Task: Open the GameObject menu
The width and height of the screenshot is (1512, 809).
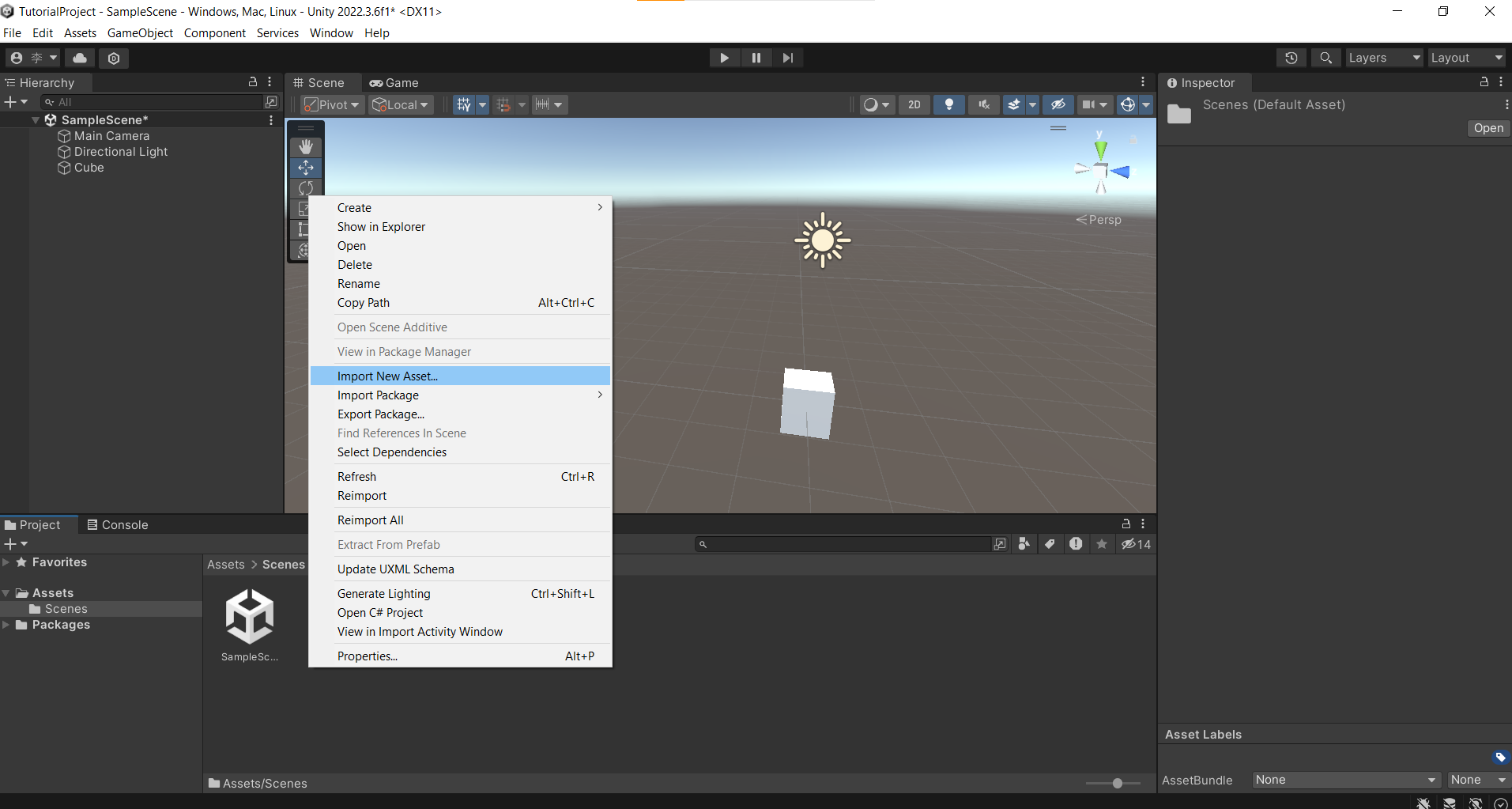Action: point(140,33)
